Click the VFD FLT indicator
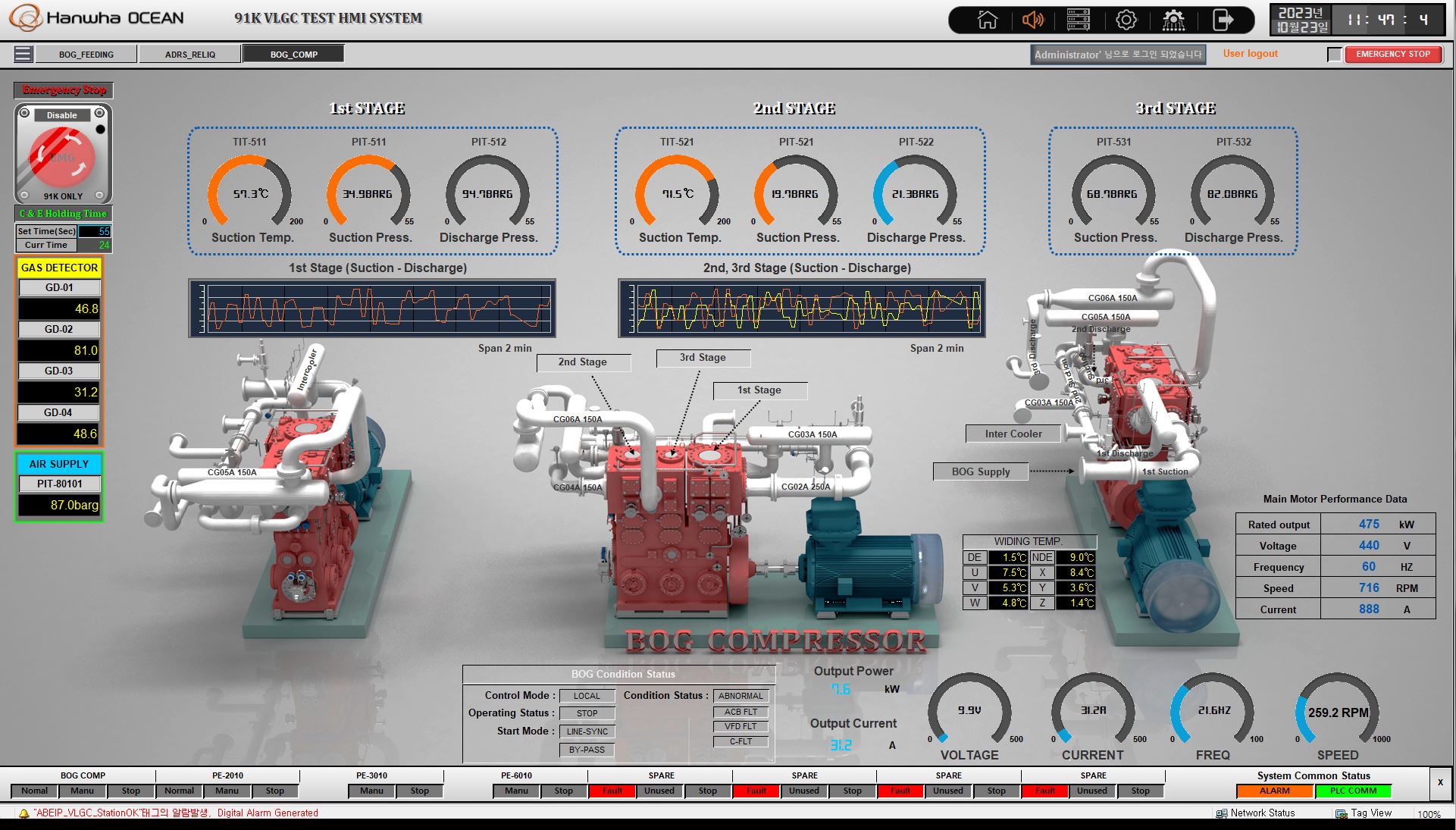The width and height of the screenshot is (1456, 830). [x=741, y=726]
